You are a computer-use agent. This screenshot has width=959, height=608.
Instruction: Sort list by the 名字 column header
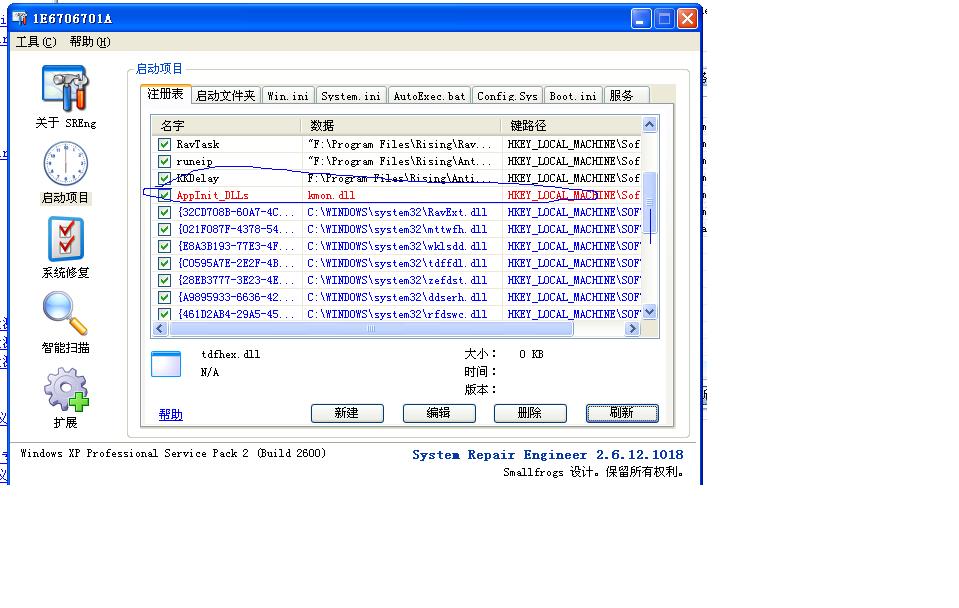(x=226, y=126)
